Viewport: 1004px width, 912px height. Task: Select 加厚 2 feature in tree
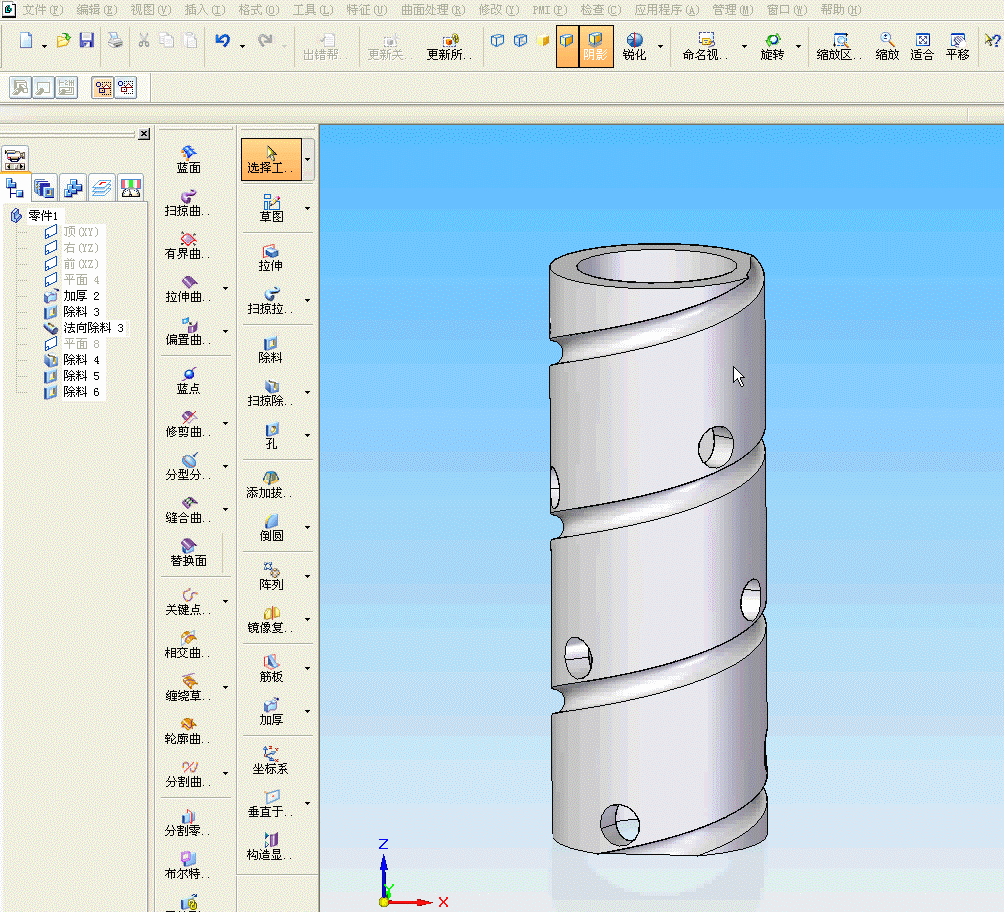(81, 296)
